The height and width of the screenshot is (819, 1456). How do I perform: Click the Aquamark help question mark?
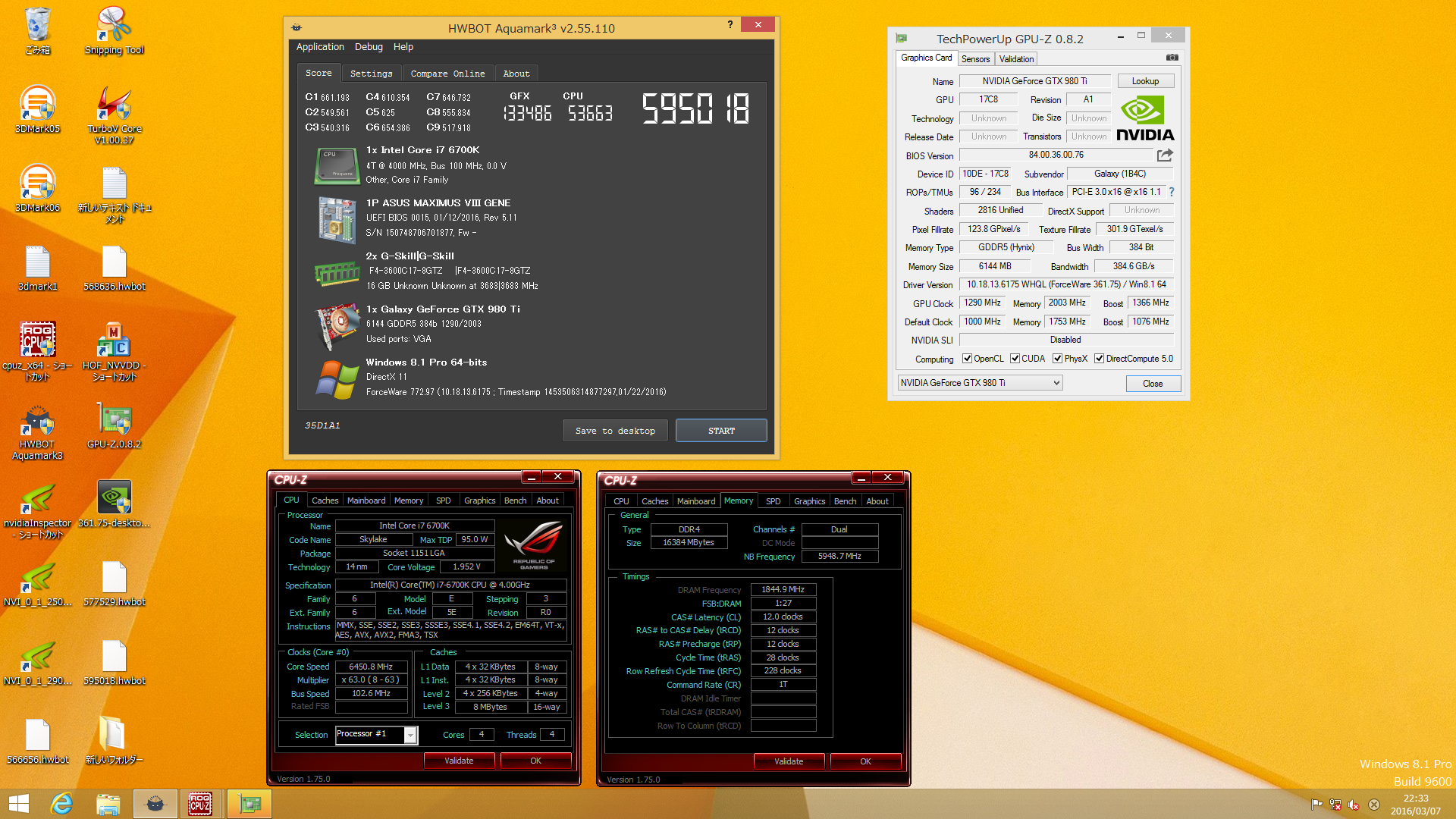730,24
